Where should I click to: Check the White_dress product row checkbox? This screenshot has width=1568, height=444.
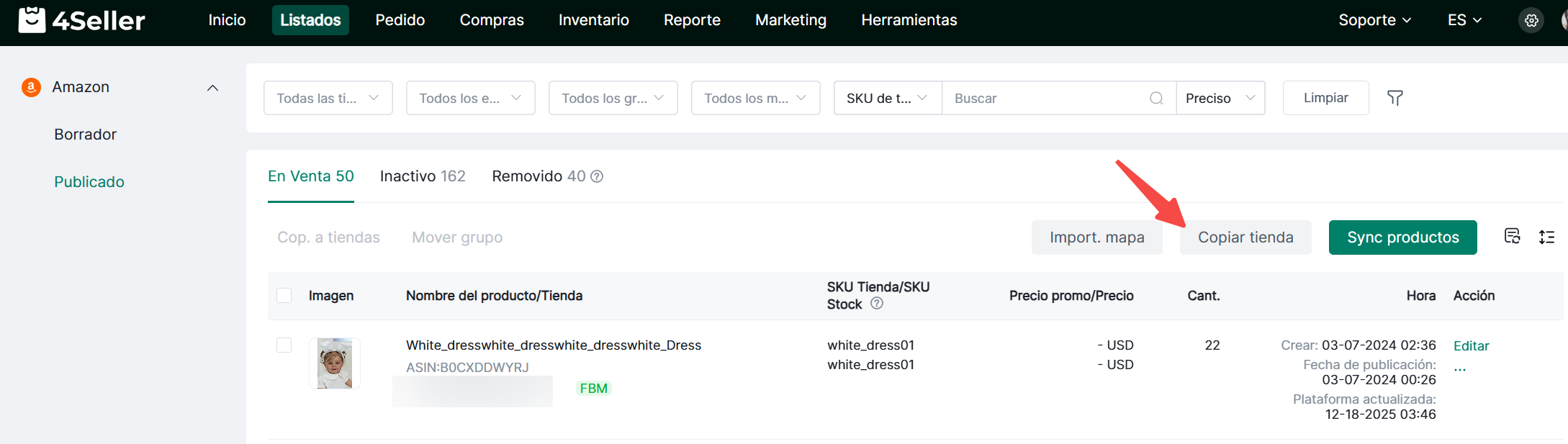tap(284, 345)
